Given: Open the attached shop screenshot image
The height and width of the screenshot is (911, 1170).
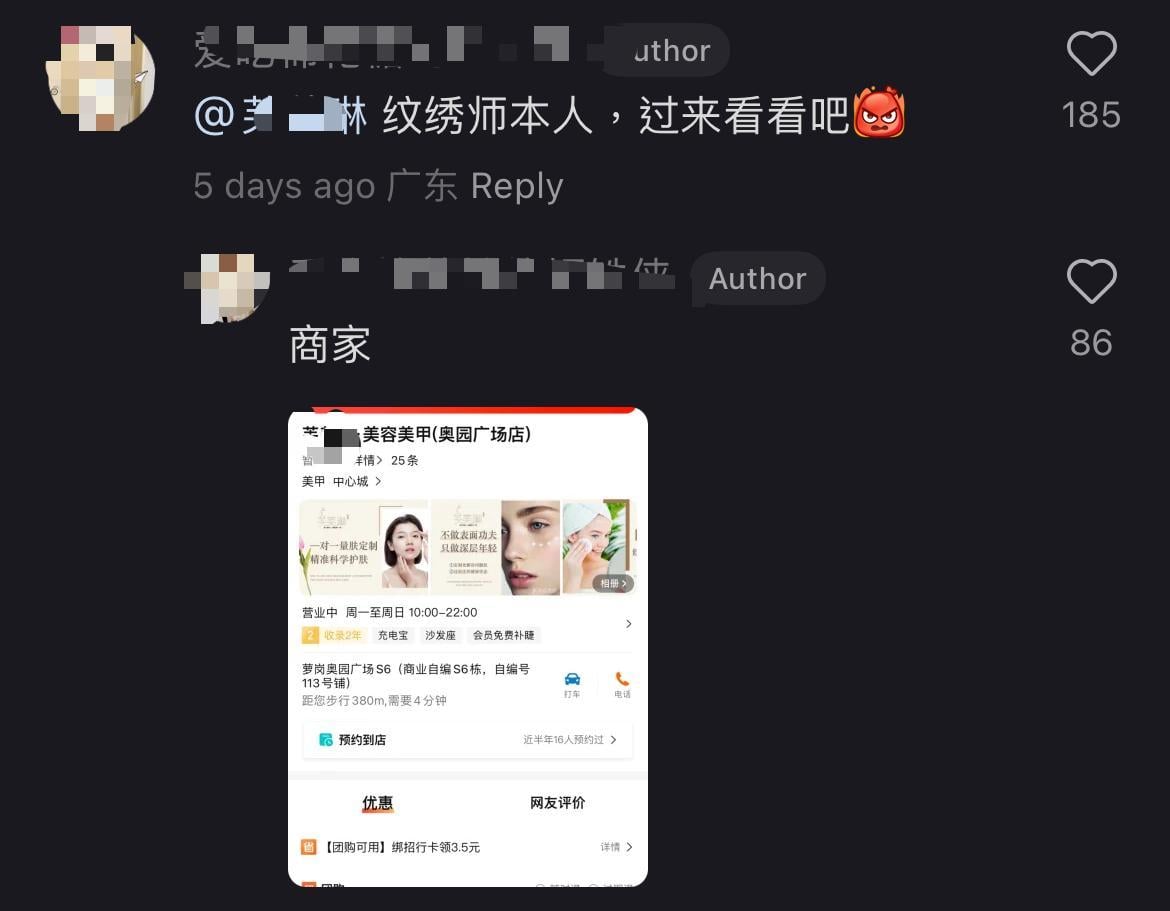Looking at the screenshot, I should click(x=468, y=647).
